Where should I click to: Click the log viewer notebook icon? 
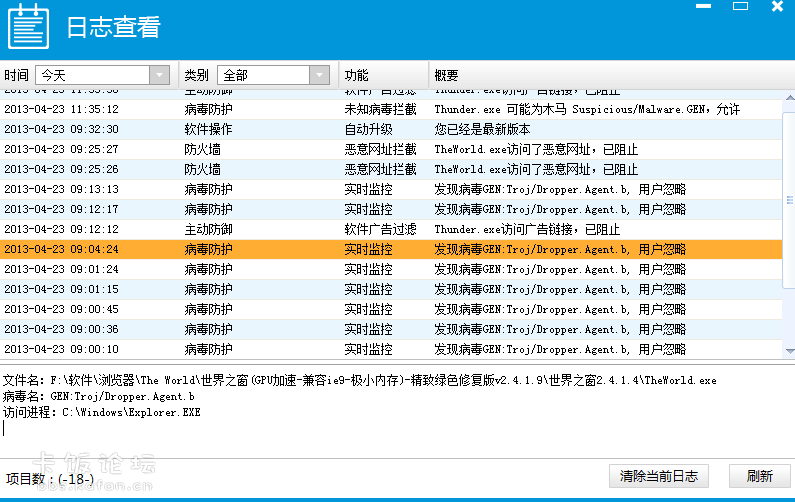[x=28, y=26]
